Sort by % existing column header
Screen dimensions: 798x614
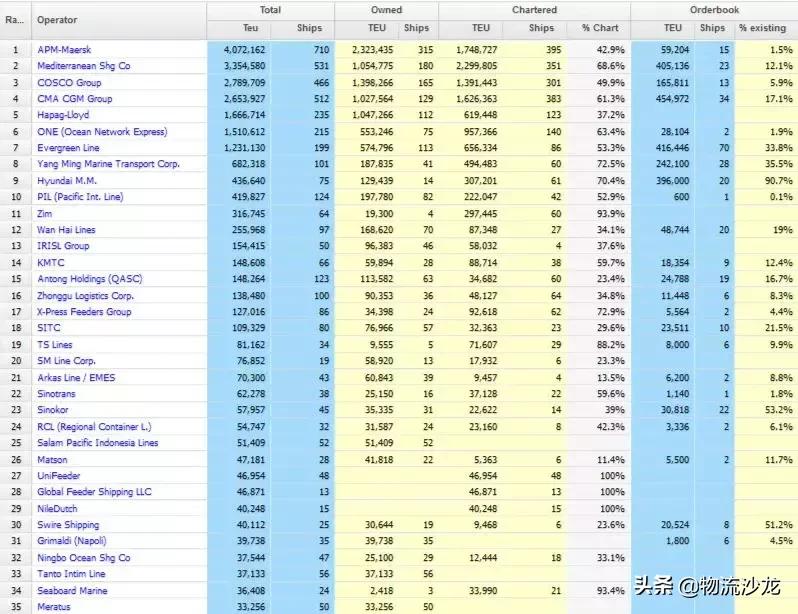point(766,29)
